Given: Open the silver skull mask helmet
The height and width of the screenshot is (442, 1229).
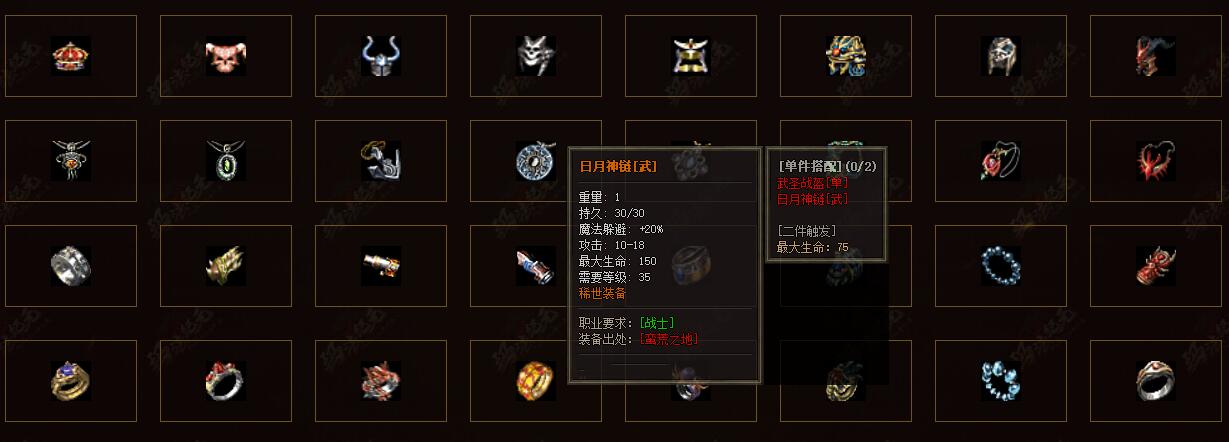Looking at the screenshot, I should [536, 56].
